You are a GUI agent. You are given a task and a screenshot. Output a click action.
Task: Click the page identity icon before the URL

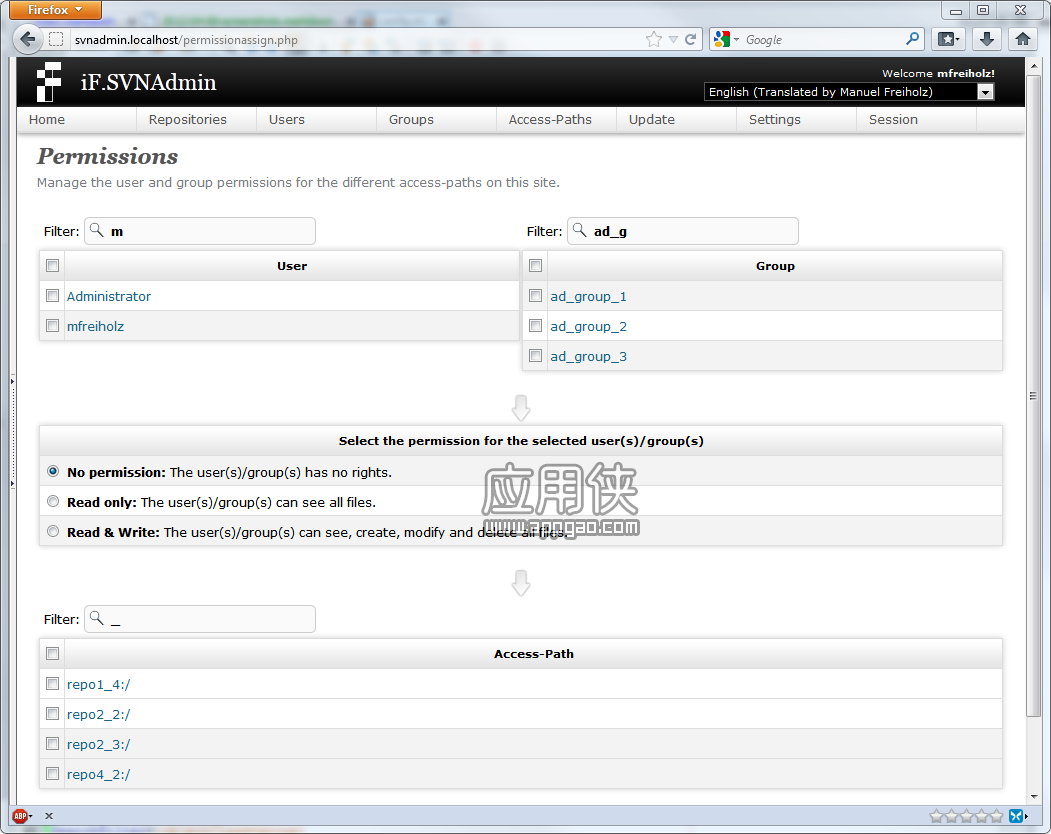coord(56,40)
